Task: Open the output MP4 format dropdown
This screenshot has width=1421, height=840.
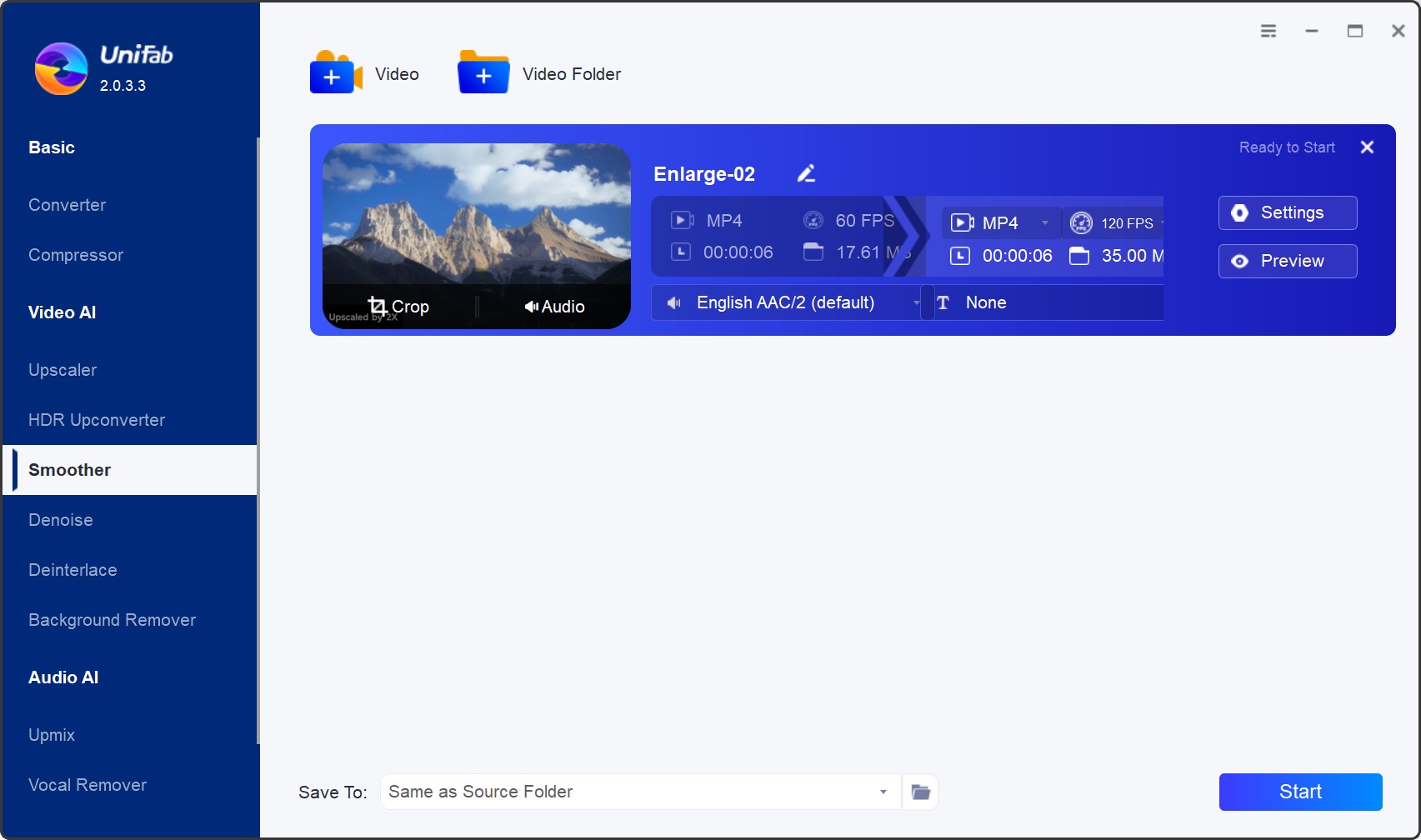Action: tap(1045, 222)
